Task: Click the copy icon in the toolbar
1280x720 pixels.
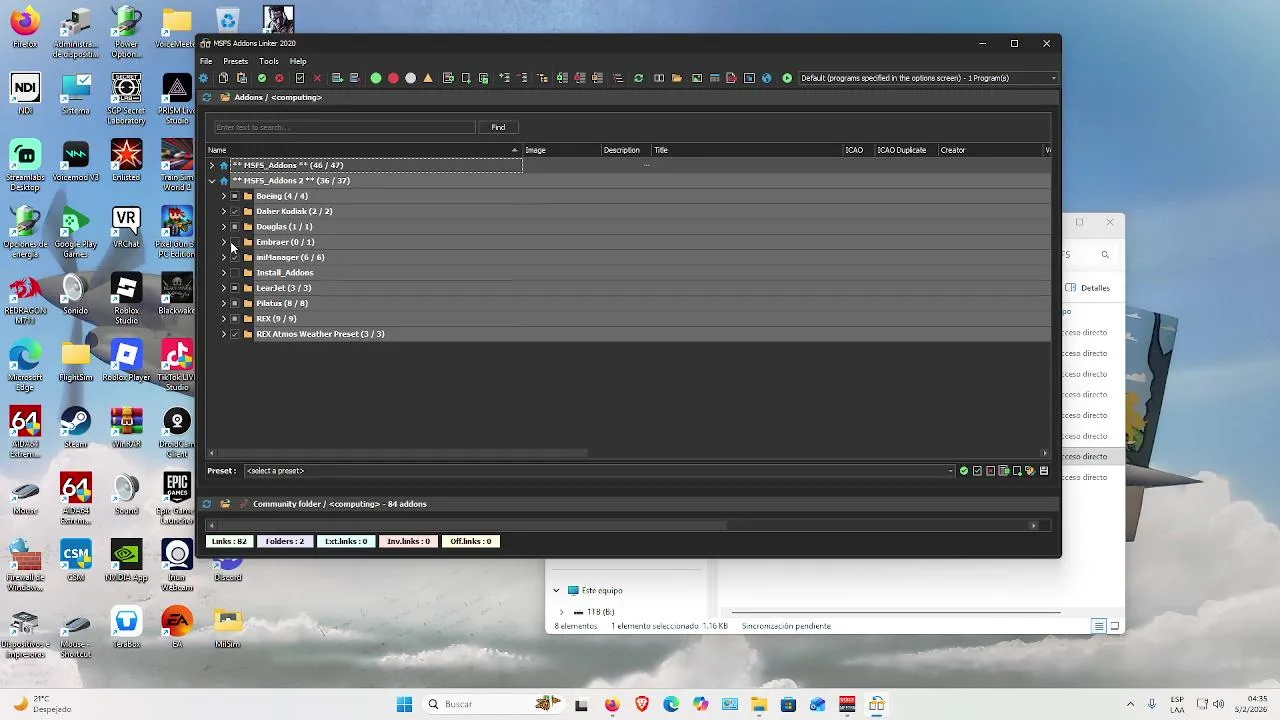Action: (x=223, y=78)
